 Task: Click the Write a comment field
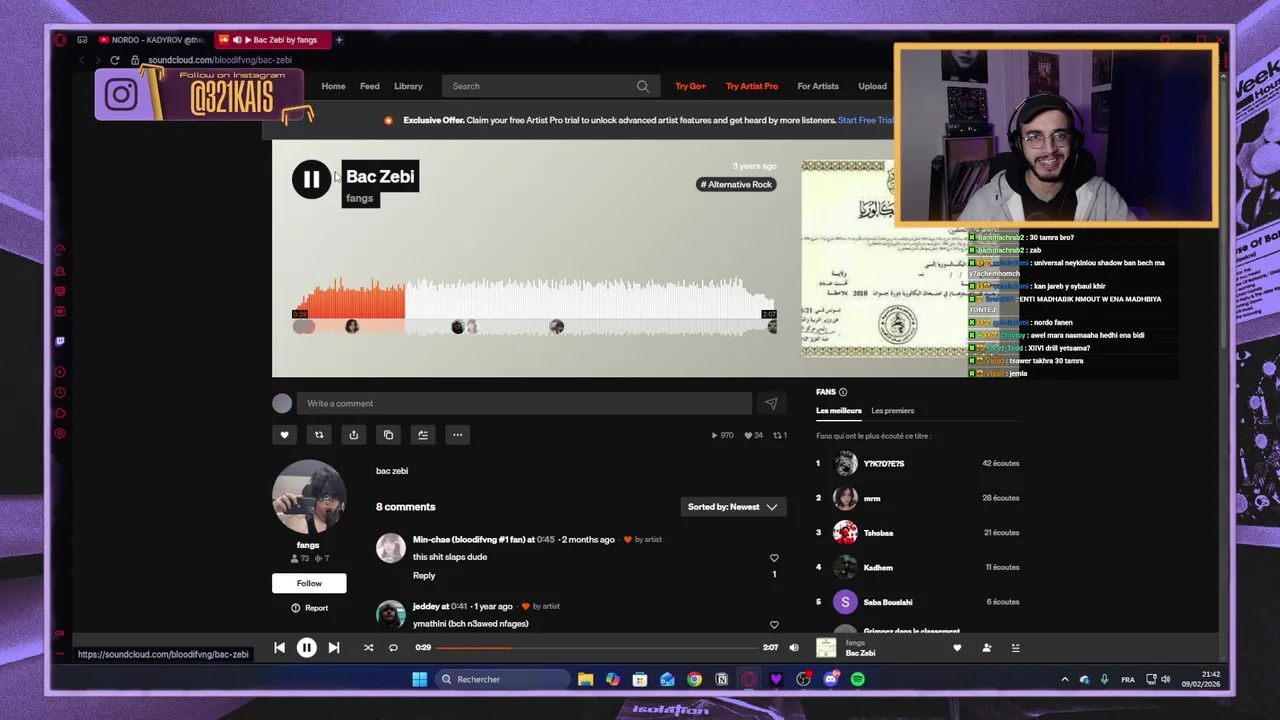524,404
